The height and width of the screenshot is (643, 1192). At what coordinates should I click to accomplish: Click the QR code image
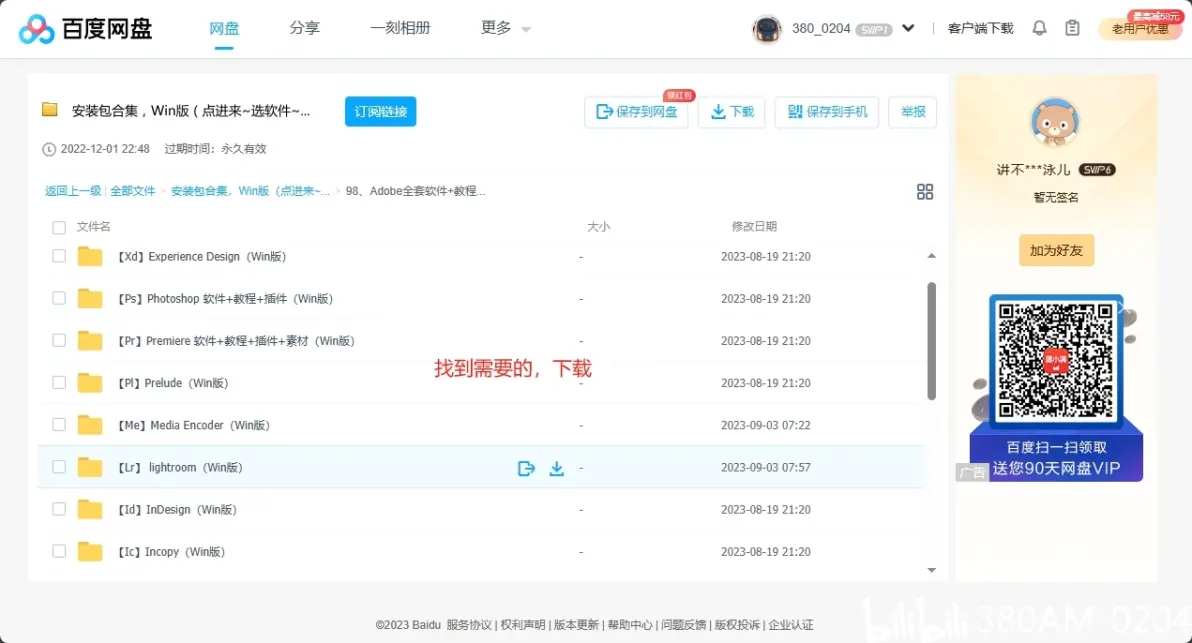(1055, 360)
